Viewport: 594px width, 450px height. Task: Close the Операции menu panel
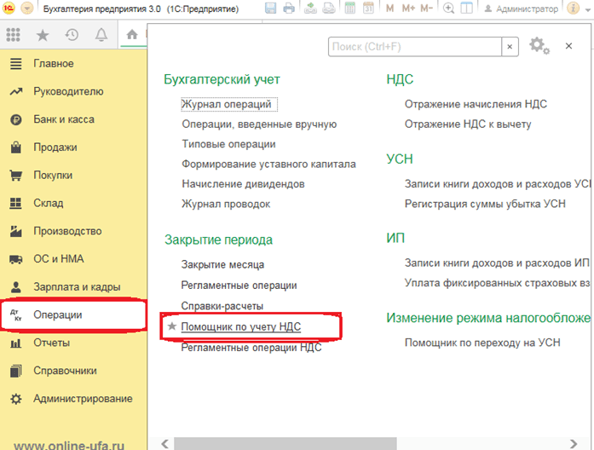tap(569, 46)
